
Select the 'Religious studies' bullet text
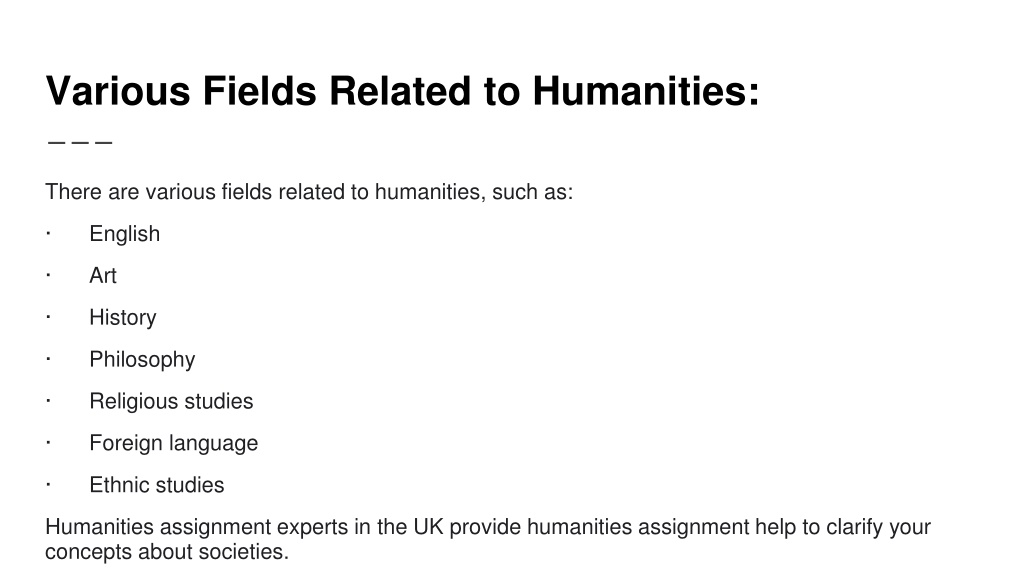click(x=171, y=401)
